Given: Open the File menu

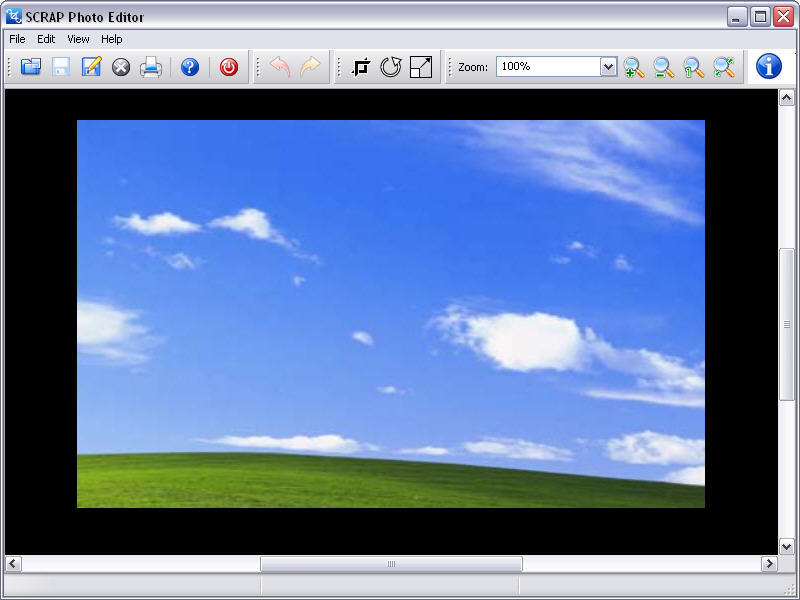Looking at the screenshot, I should click(x=17, y=39).
